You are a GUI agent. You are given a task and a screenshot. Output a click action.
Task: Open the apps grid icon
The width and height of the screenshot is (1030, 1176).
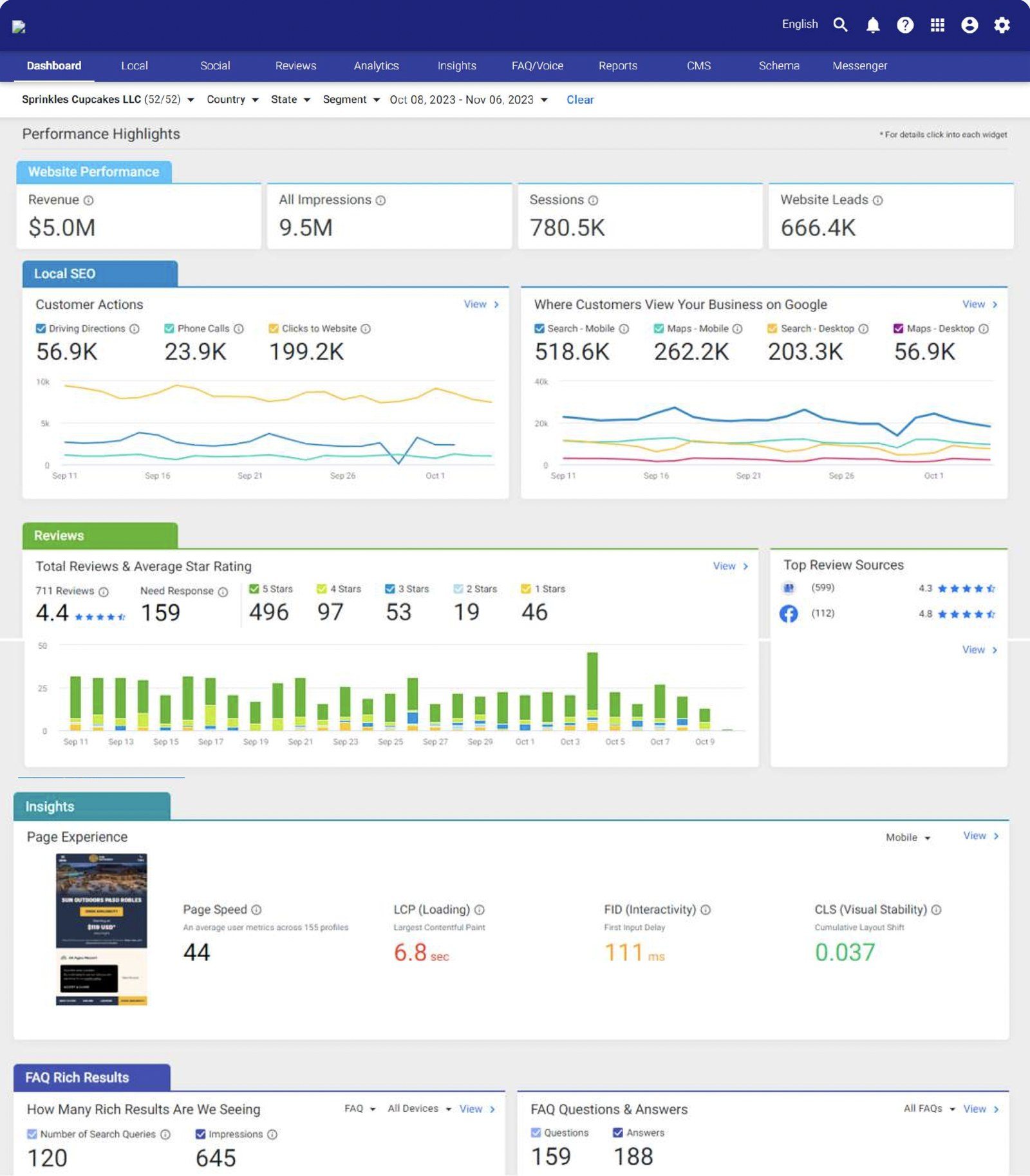click(937, 25)
